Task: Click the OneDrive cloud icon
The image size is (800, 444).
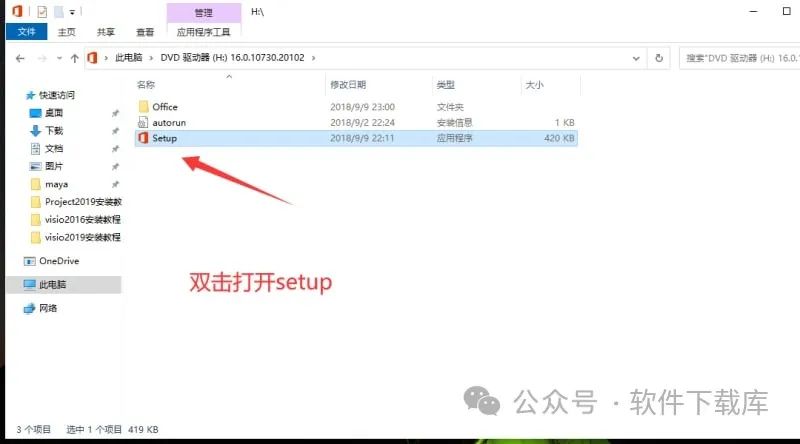Action: tap(30, 261)
